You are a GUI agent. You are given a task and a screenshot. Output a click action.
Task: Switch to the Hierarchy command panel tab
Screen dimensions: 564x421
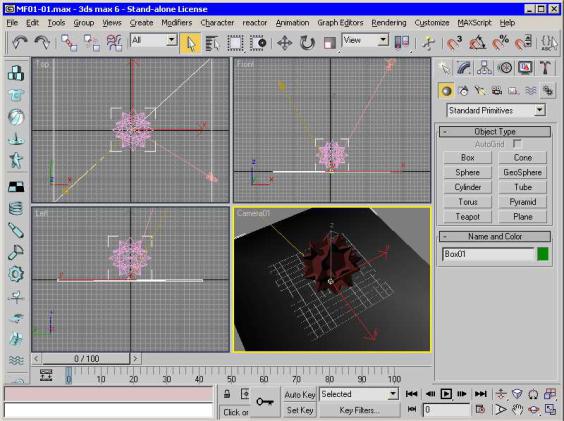tap(485, 68)
